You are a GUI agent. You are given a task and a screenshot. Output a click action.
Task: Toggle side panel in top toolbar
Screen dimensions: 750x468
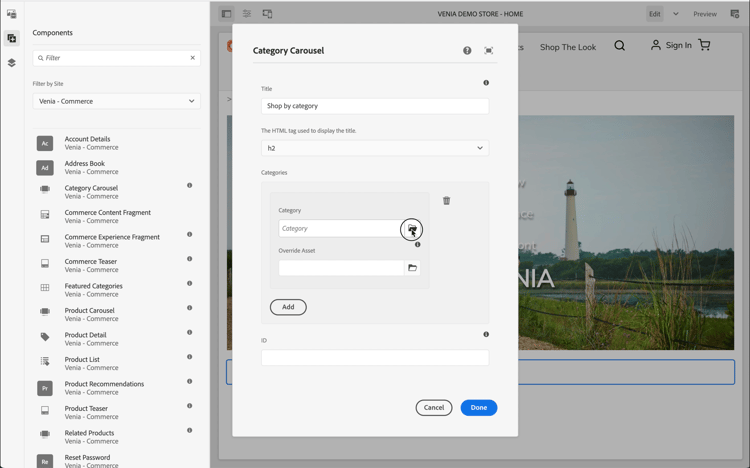pyautogui.click(x=227, y=14)
